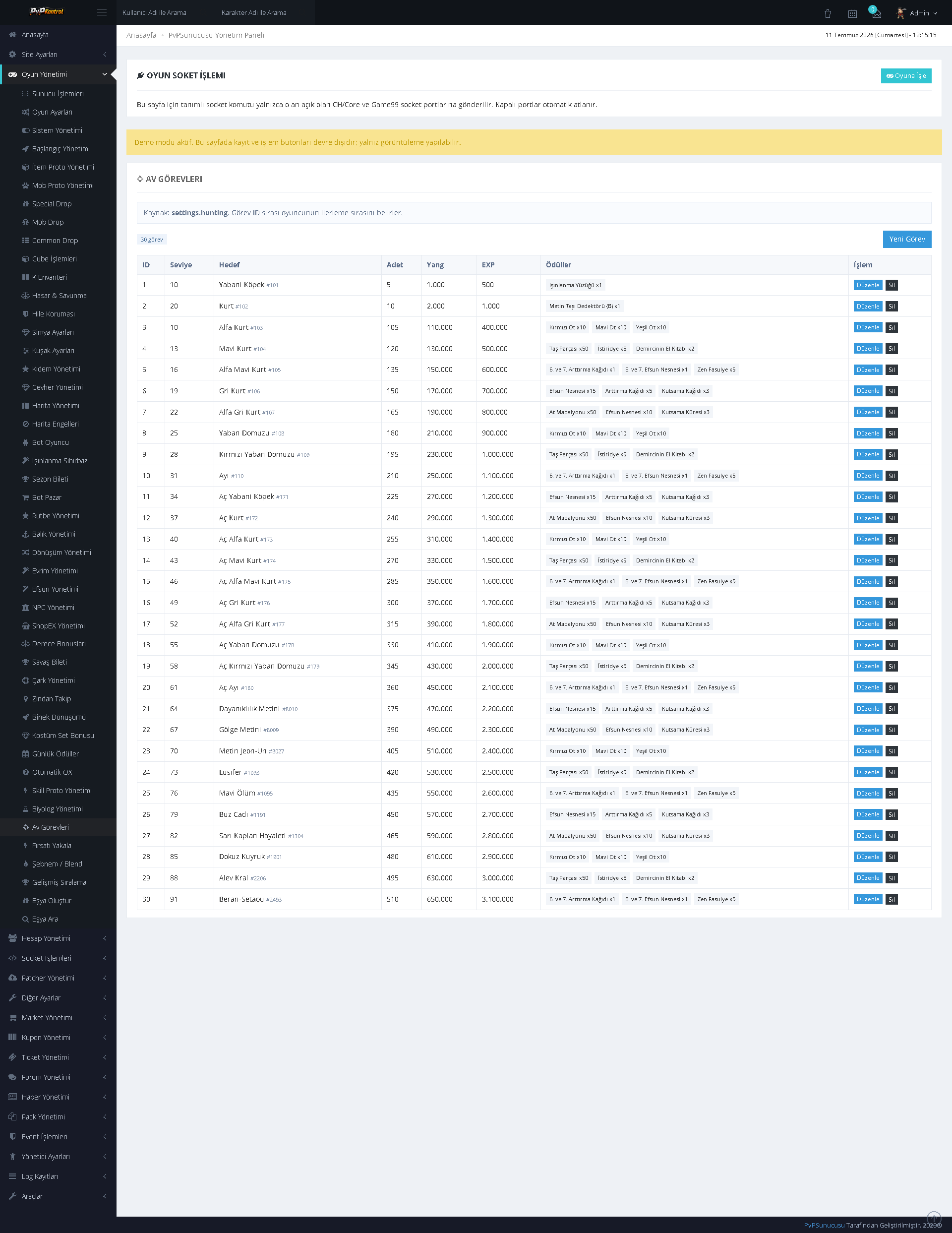Click Sil for Kurt #102 row

click(x=891, y=307)
